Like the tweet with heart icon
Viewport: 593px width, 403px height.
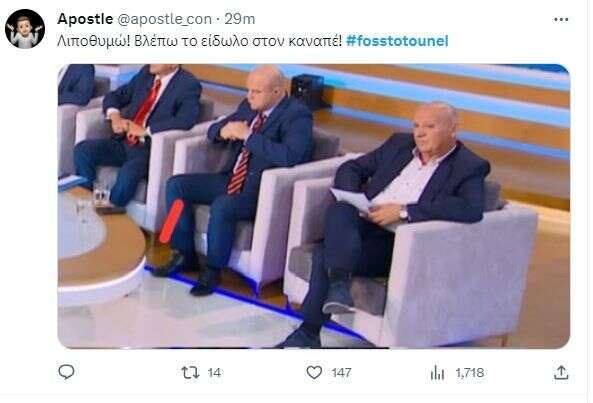tap(314, 373)
